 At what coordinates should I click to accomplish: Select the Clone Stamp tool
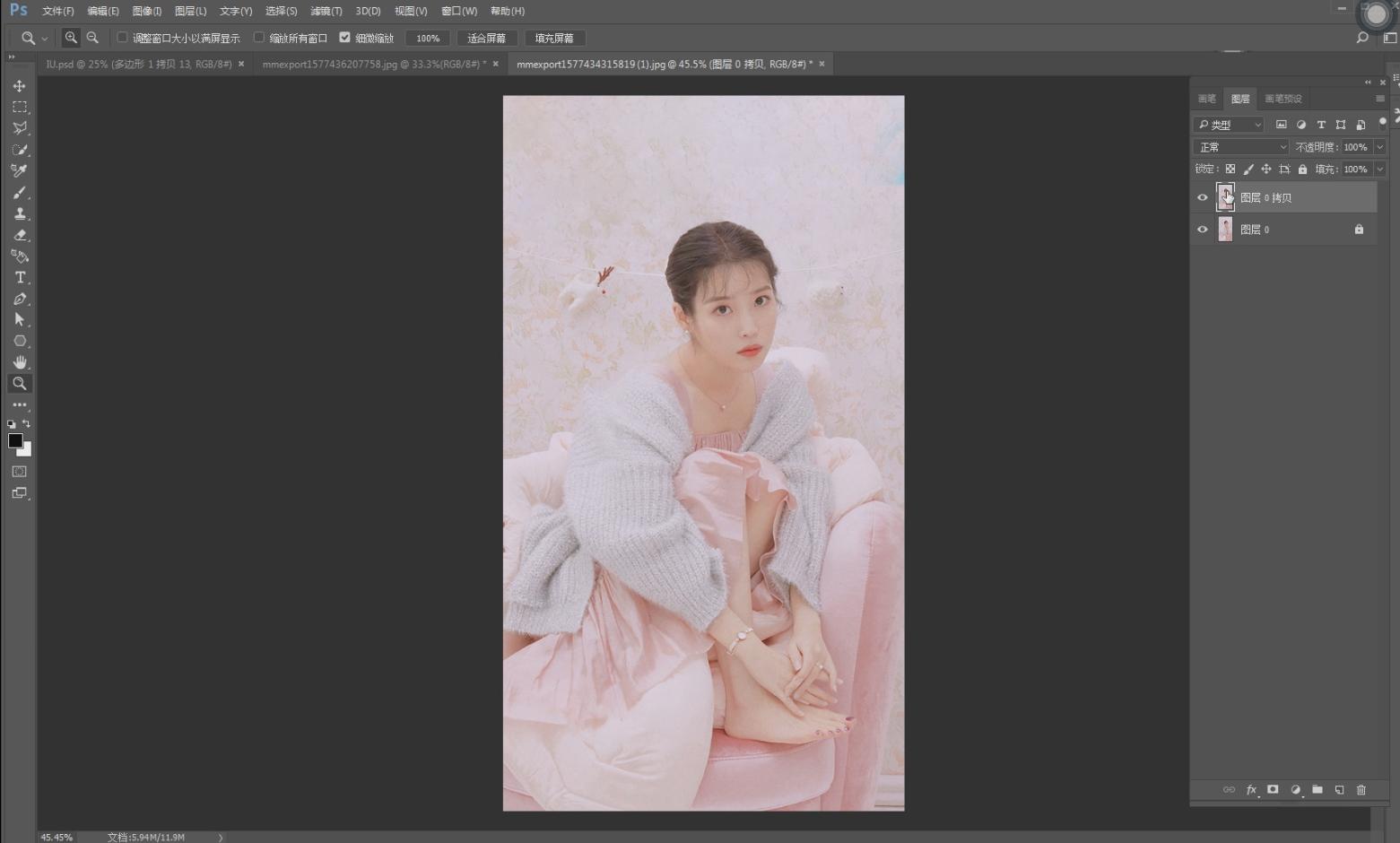click(19, 214)
